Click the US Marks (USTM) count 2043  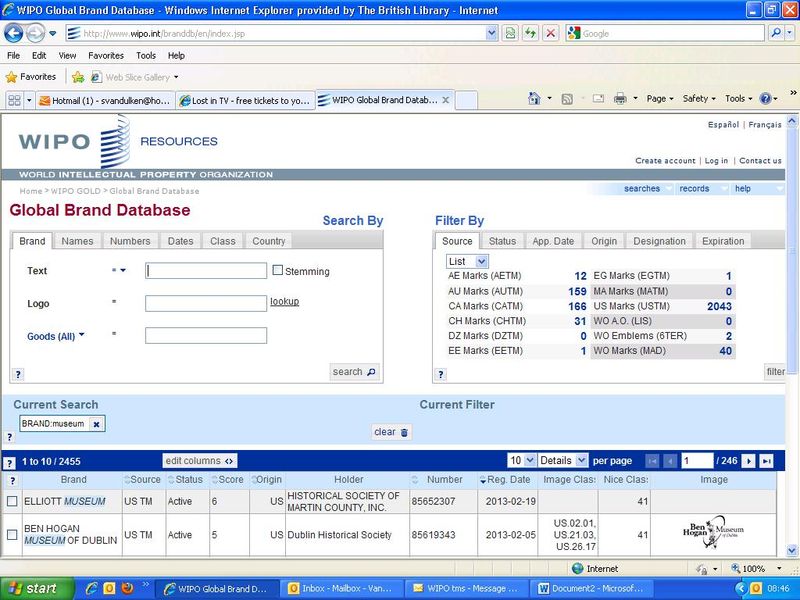(x=719, y=306)
